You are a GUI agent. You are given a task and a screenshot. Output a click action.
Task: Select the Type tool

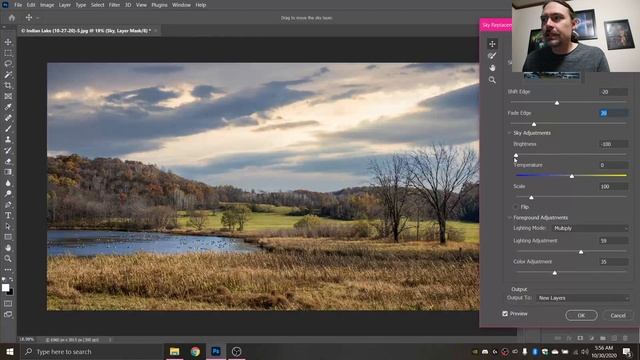8,215
